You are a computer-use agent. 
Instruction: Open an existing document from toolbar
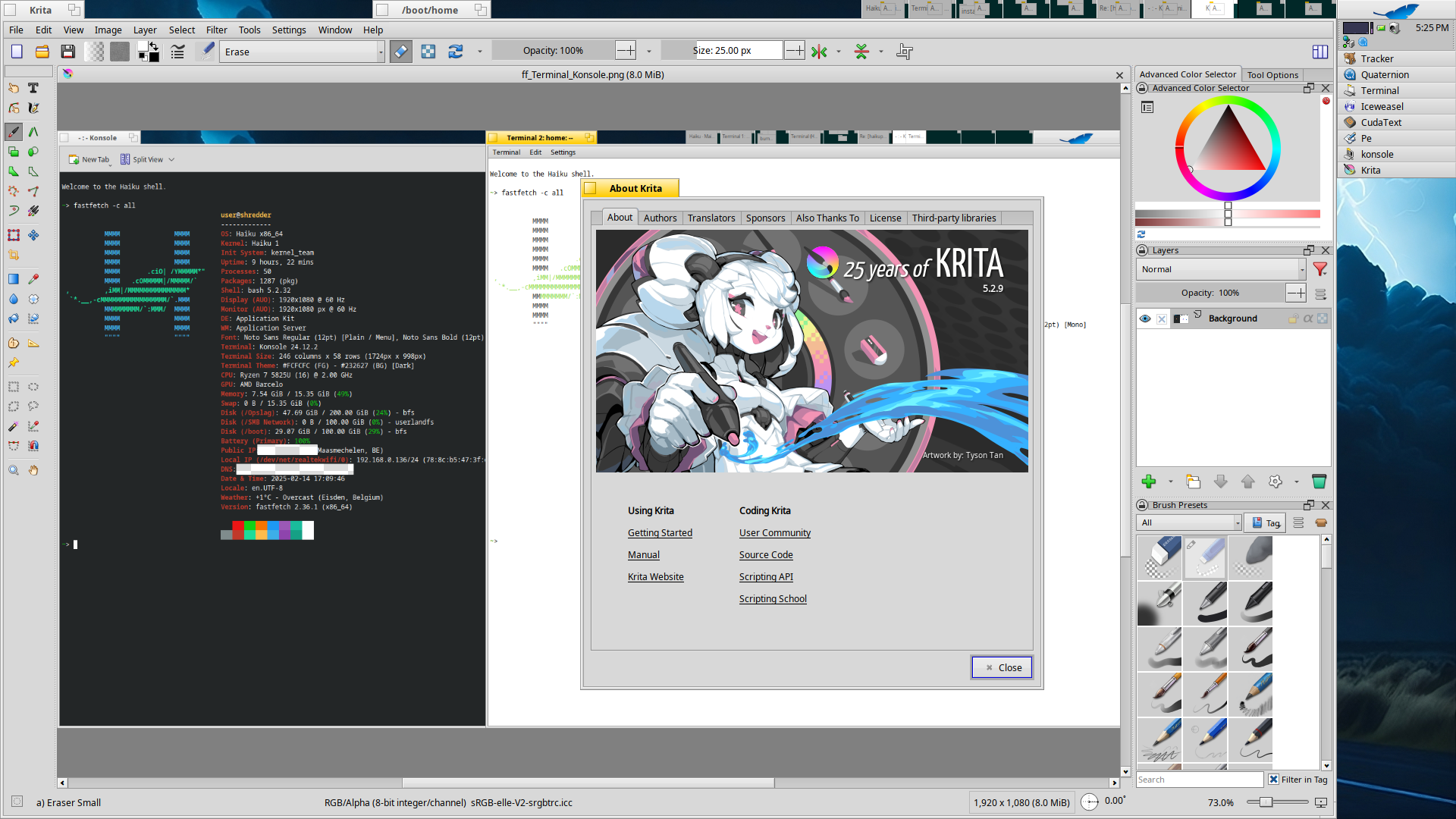[42, 52]
